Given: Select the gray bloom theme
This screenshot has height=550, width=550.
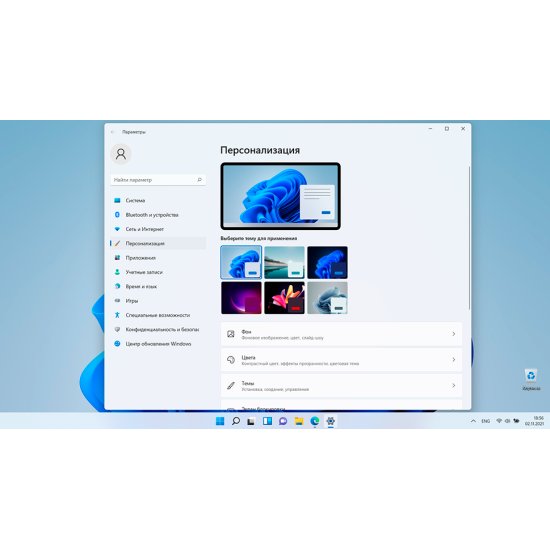Looking at the screenshot, I should coord(327,298).
